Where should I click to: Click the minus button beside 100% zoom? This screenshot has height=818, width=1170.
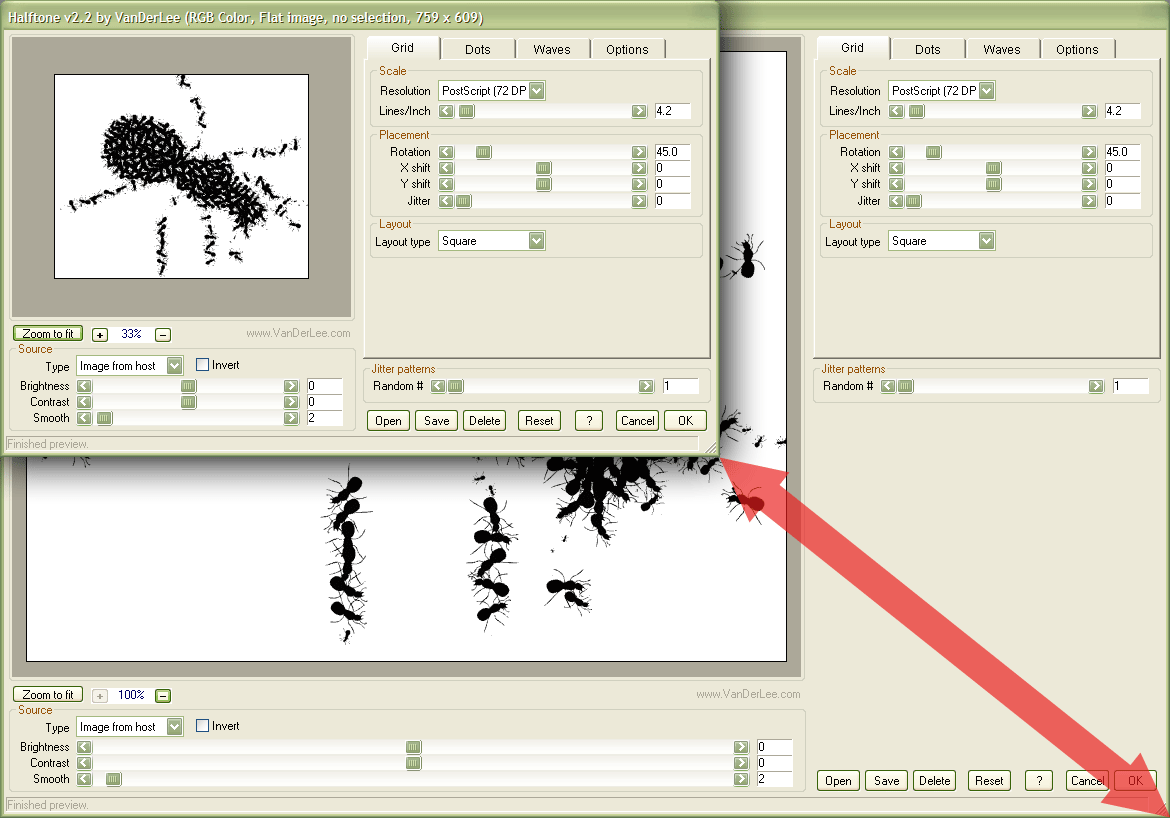point(163,695)
